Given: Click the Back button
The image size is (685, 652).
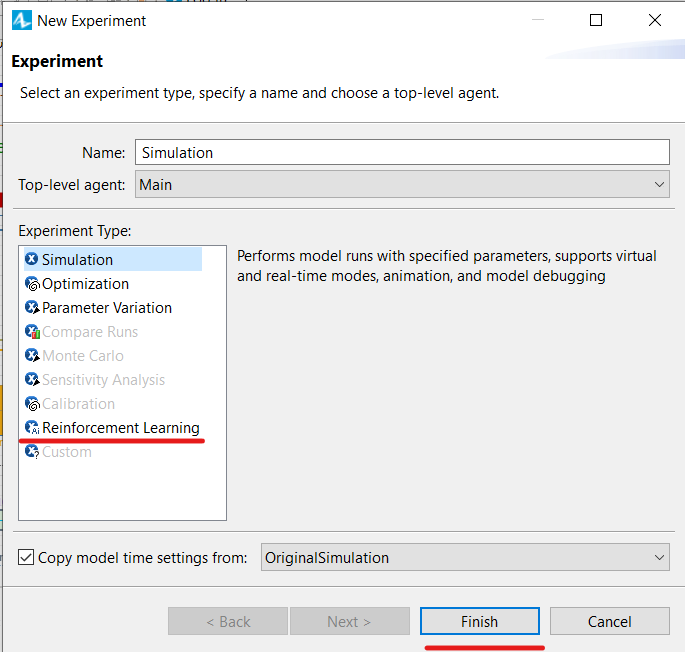Looking at the screenshot, I should [228, 621].
